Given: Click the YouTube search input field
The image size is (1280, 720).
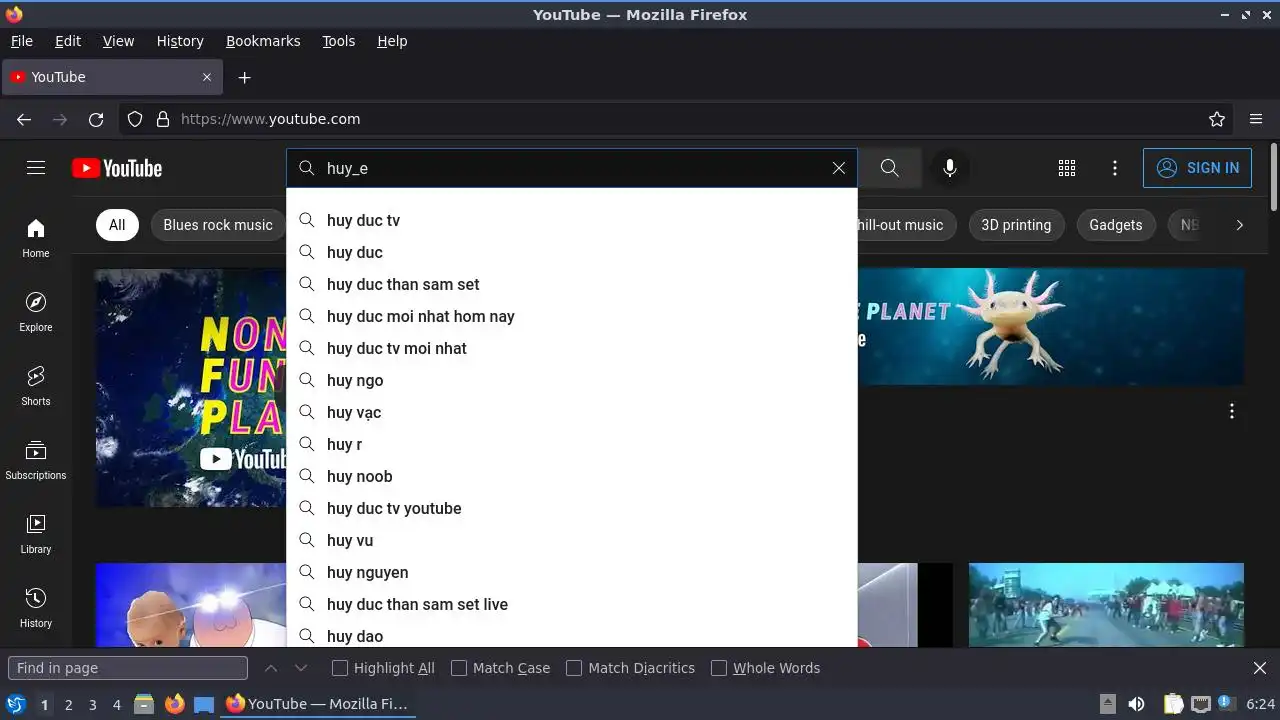Looking at the screenshot, I should pyautogui.click(x=572, y=168).
